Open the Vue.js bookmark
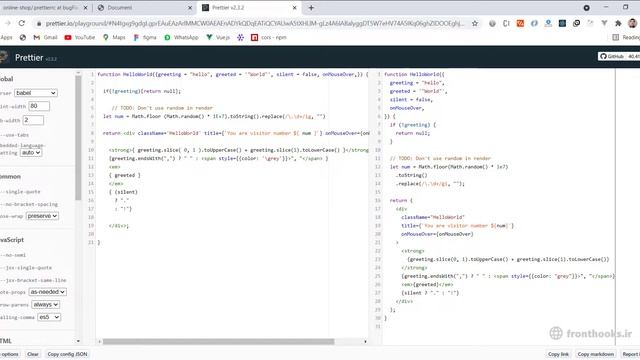The height and width of the screenshot is (360, 640). click(x=218, y=37)
